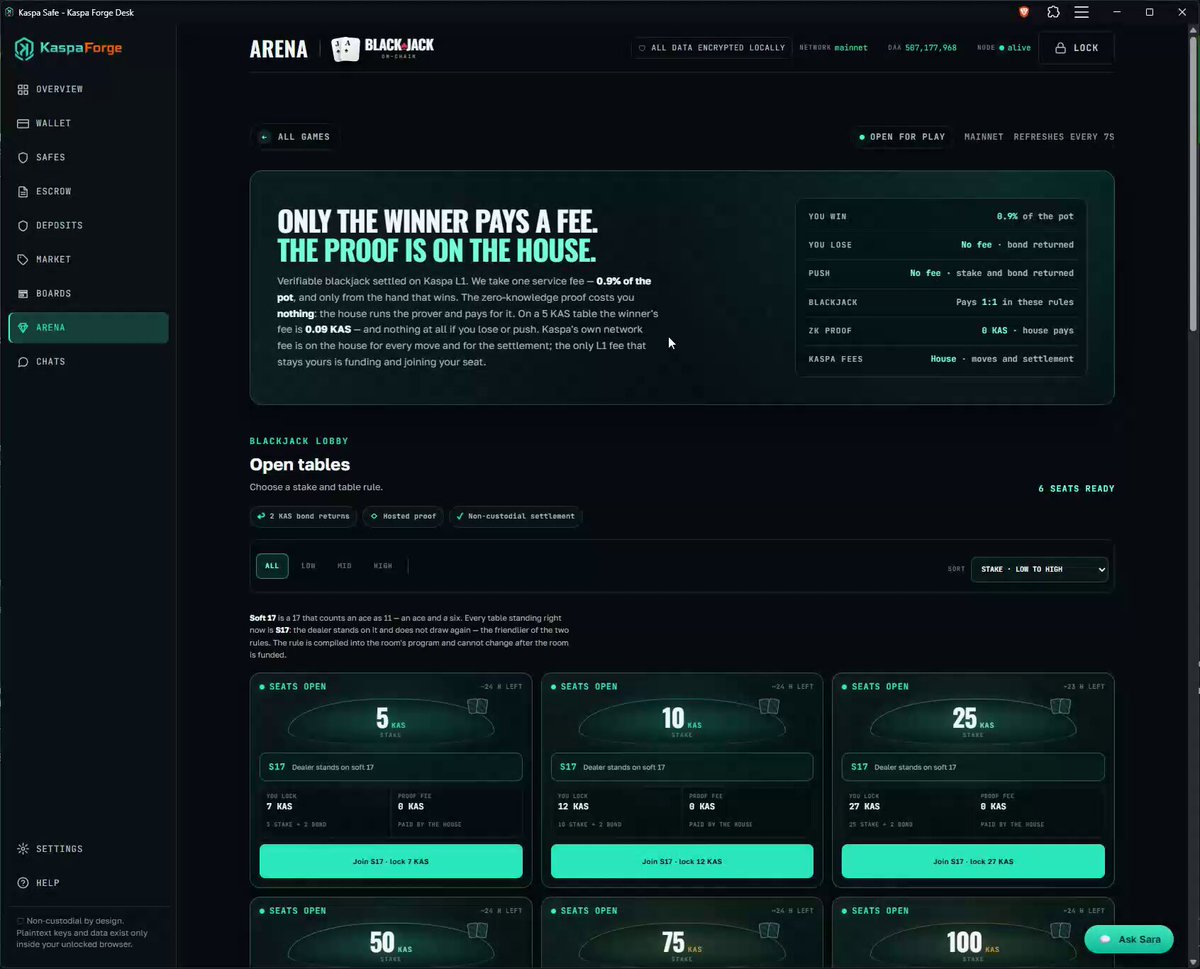Filter tables by LOW stakes

308,566
